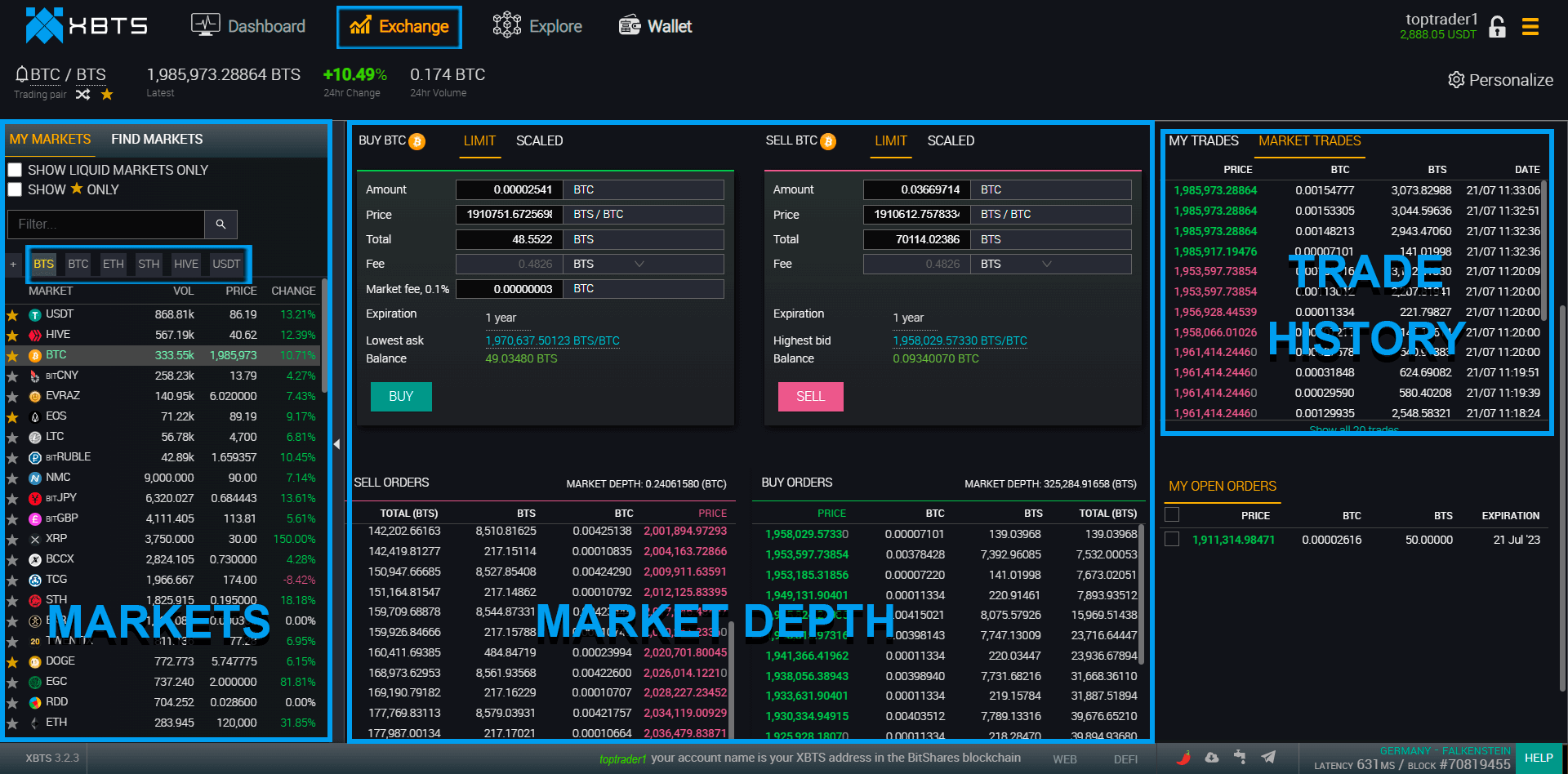Toggle favorite star for bitCNY market
This screenshot has width=1568, height=774.
[x=12, y=376]
